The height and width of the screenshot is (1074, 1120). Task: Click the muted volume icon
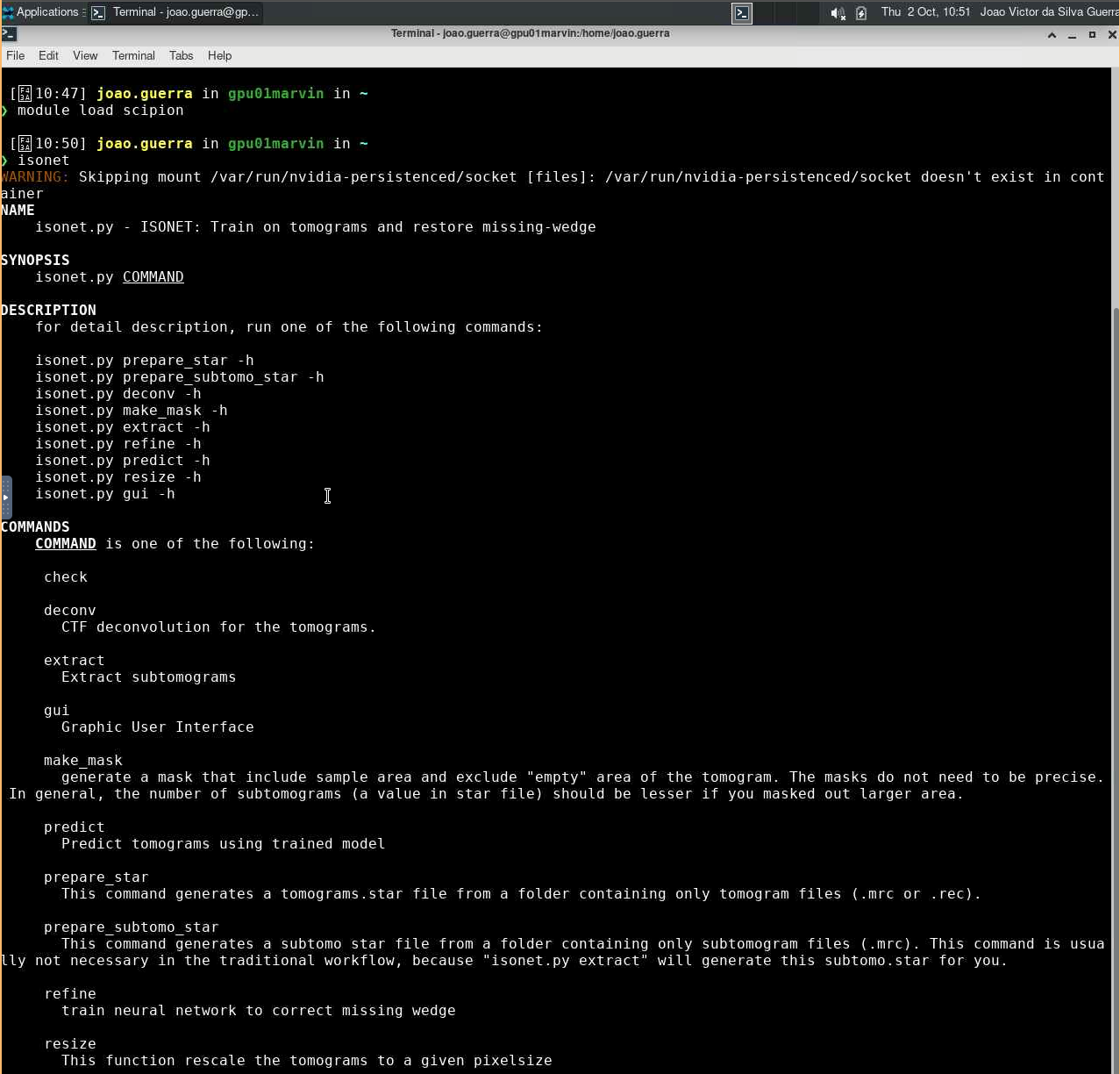click(x=838, y=12)
